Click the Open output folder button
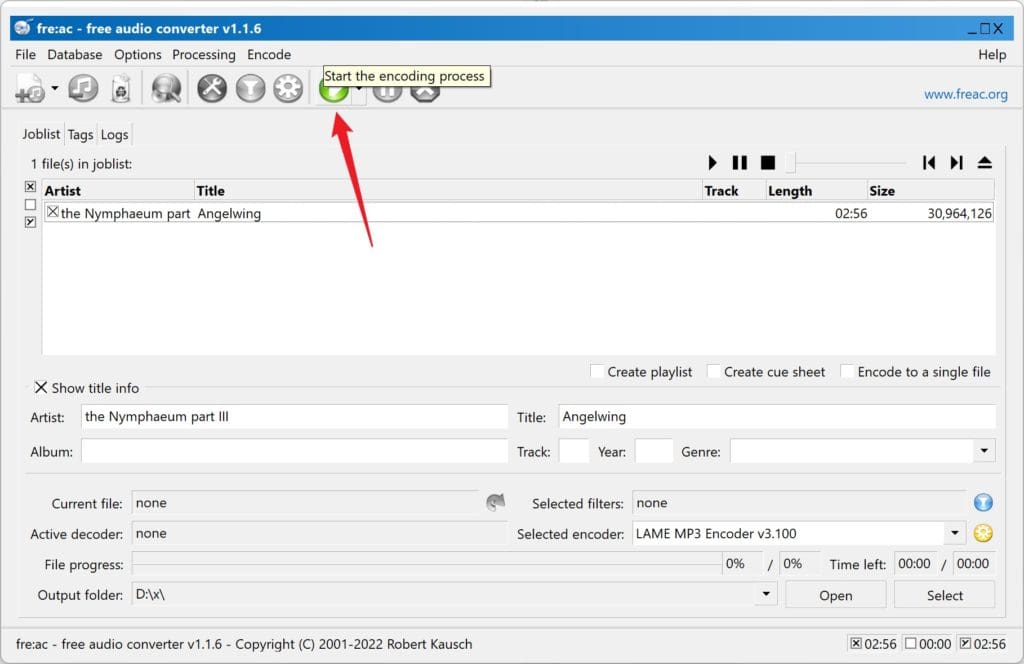1024x664 pixels. tap(835, 595)
